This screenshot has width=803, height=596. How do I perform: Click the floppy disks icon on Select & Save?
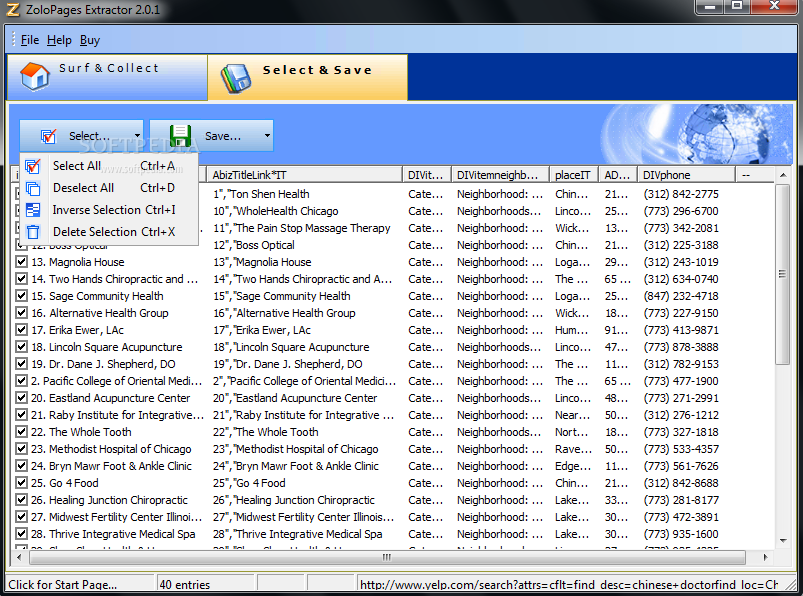point(236,78)
